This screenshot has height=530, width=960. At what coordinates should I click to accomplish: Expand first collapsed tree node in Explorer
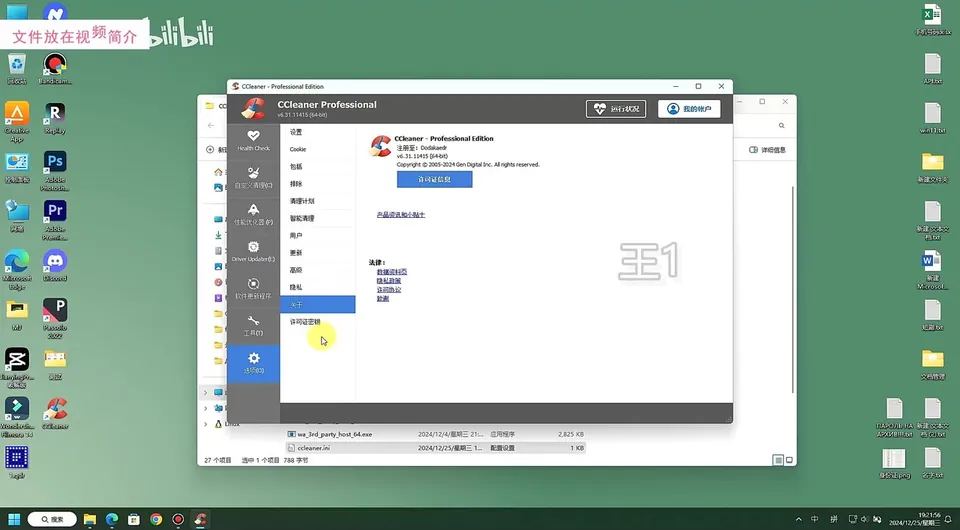(205, 392)
